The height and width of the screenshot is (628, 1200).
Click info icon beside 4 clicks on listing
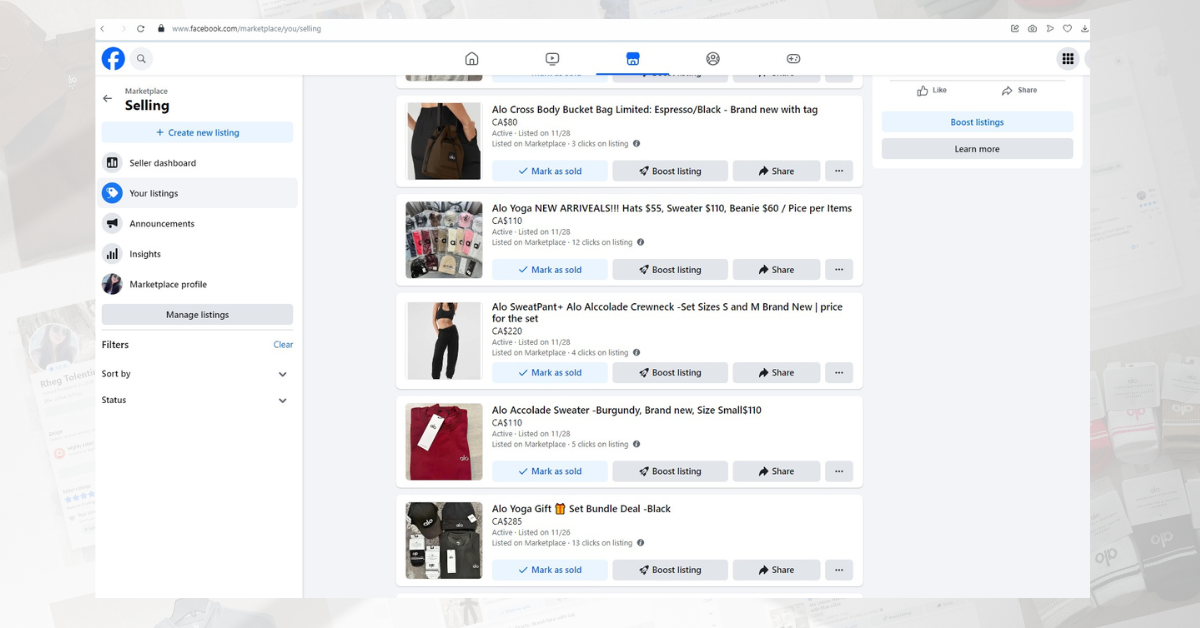(636, 352)
